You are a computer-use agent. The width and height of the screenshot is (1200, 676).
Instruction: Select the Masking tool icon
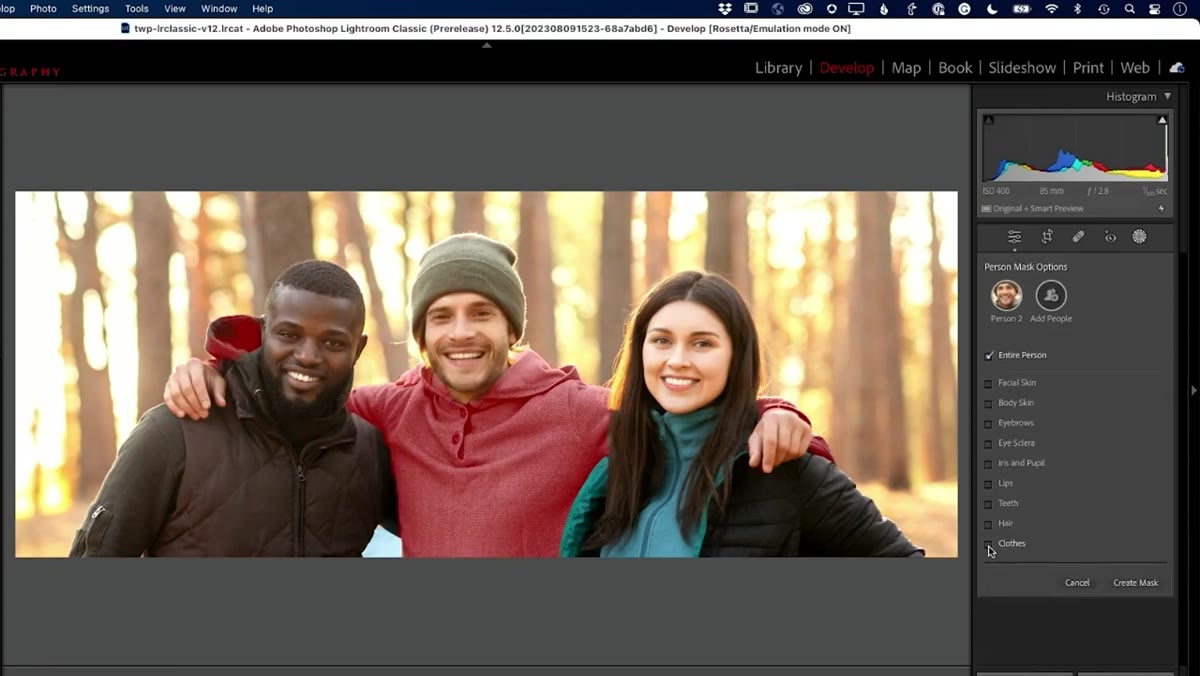pyautogui.click(x=1139, y=237)
